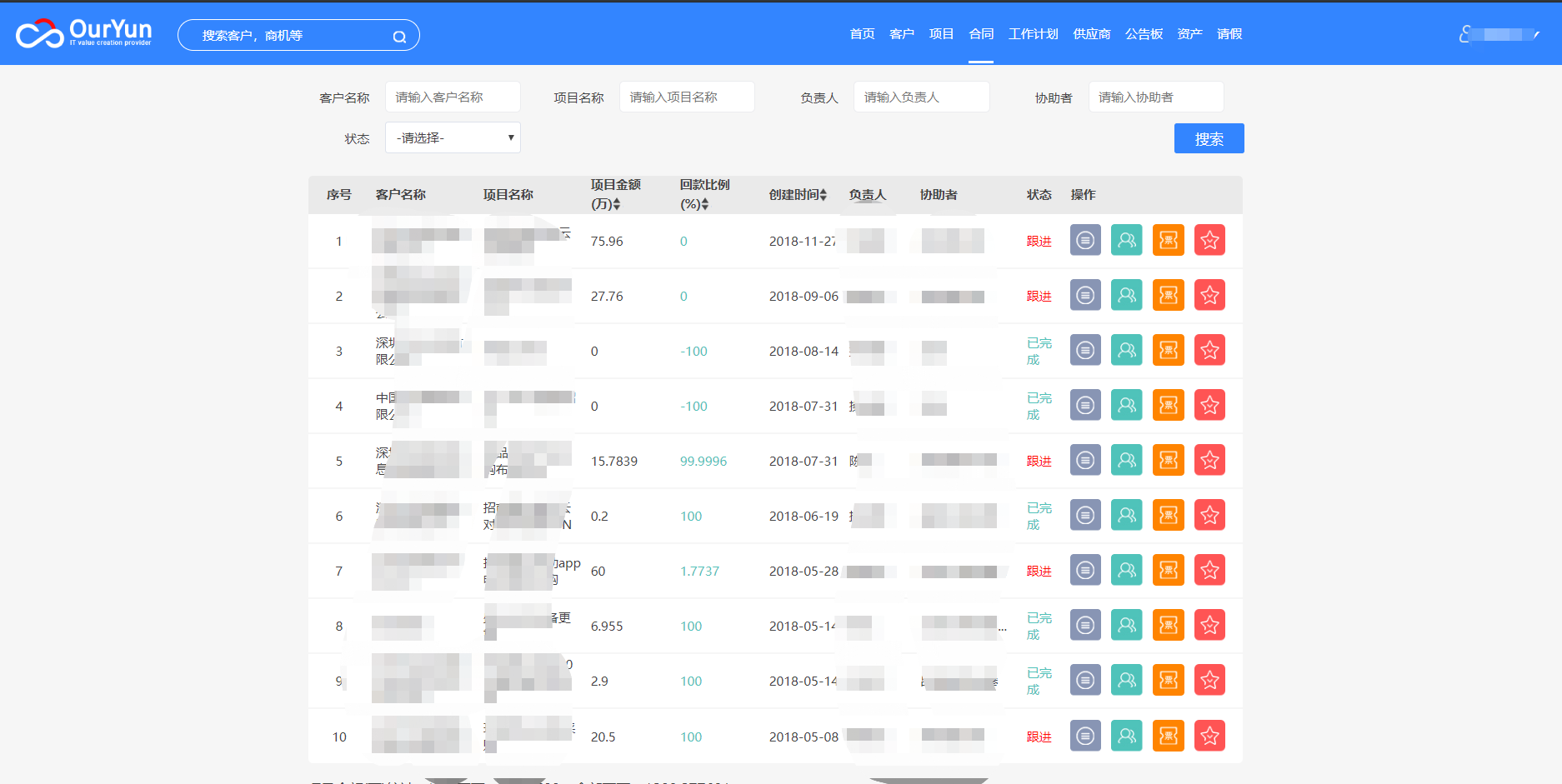The width and height of the screenshot is (1562, 784).
Task: Click collaborators icon in row 6
Action: 1127,515
